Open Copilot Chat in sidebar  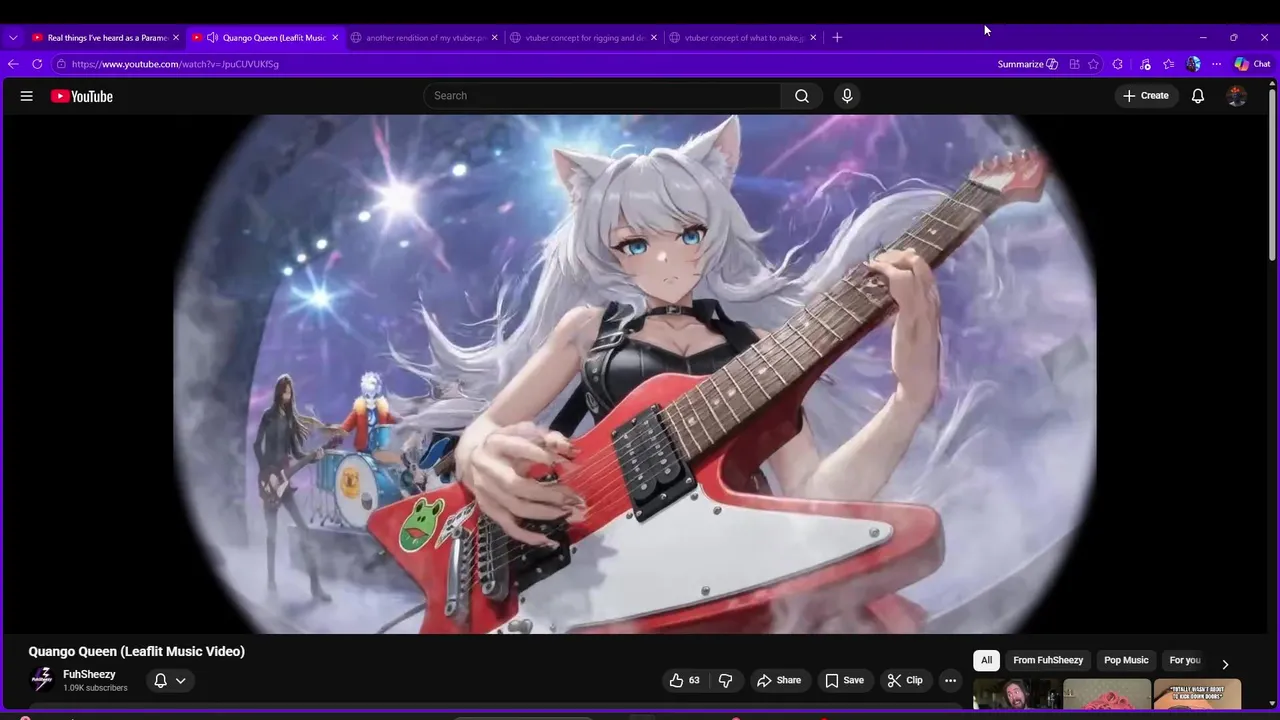1252,64
